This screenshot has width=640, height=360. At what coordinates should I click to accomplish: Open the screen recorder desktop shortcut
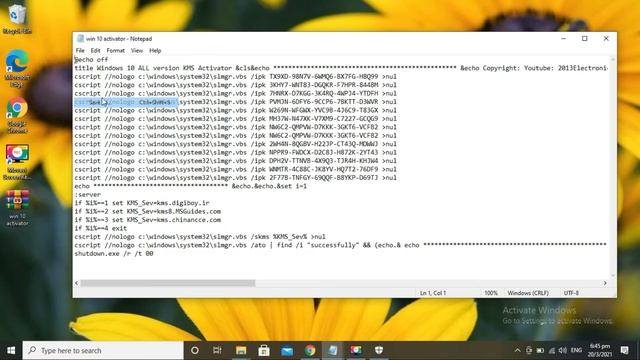(17, 162)
